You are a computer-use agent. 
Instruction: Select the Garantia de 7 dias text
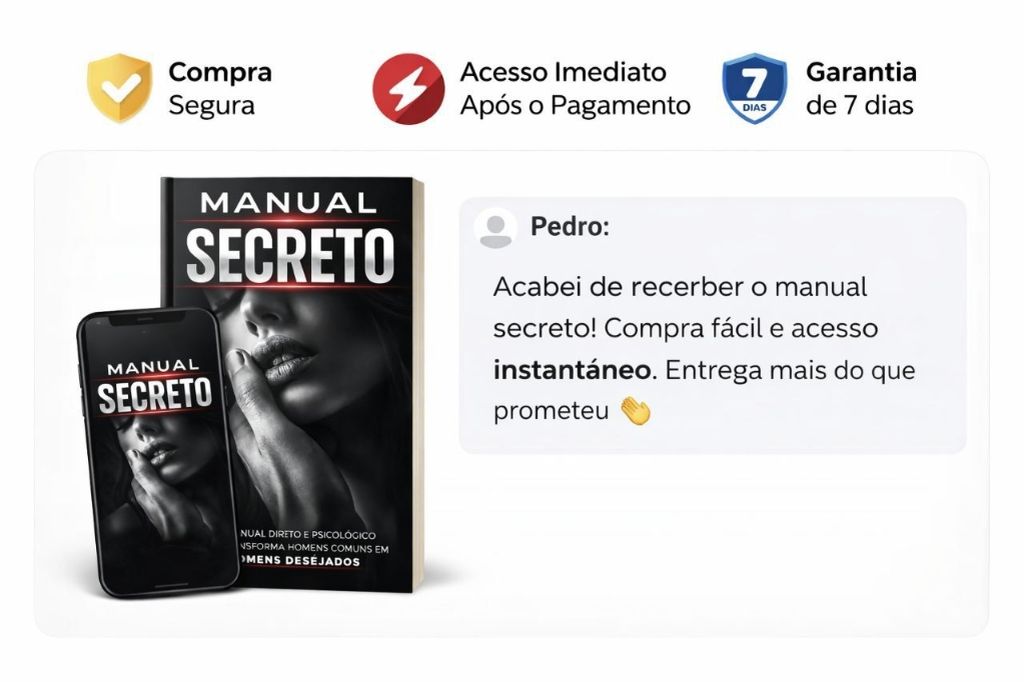(861, 88)
